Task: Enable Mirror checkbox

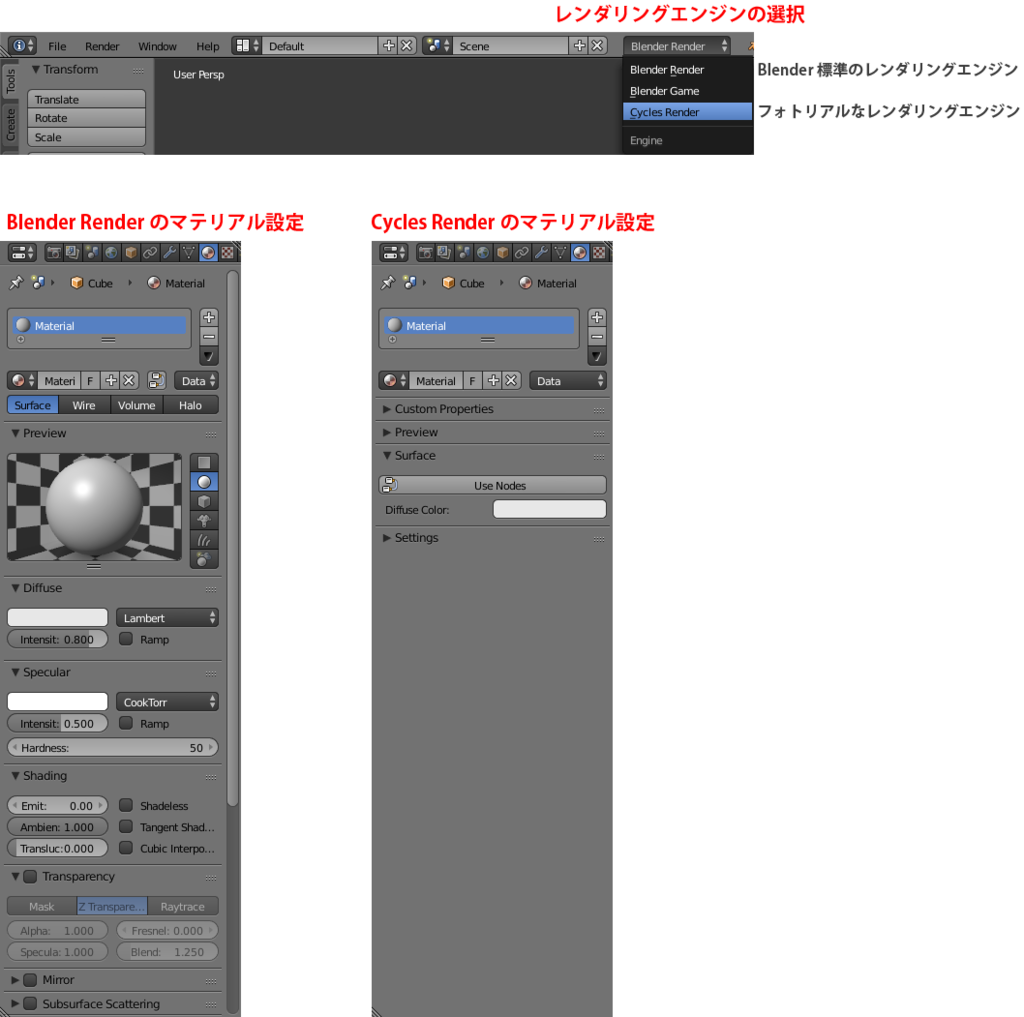Action: [x=31, y=980]
